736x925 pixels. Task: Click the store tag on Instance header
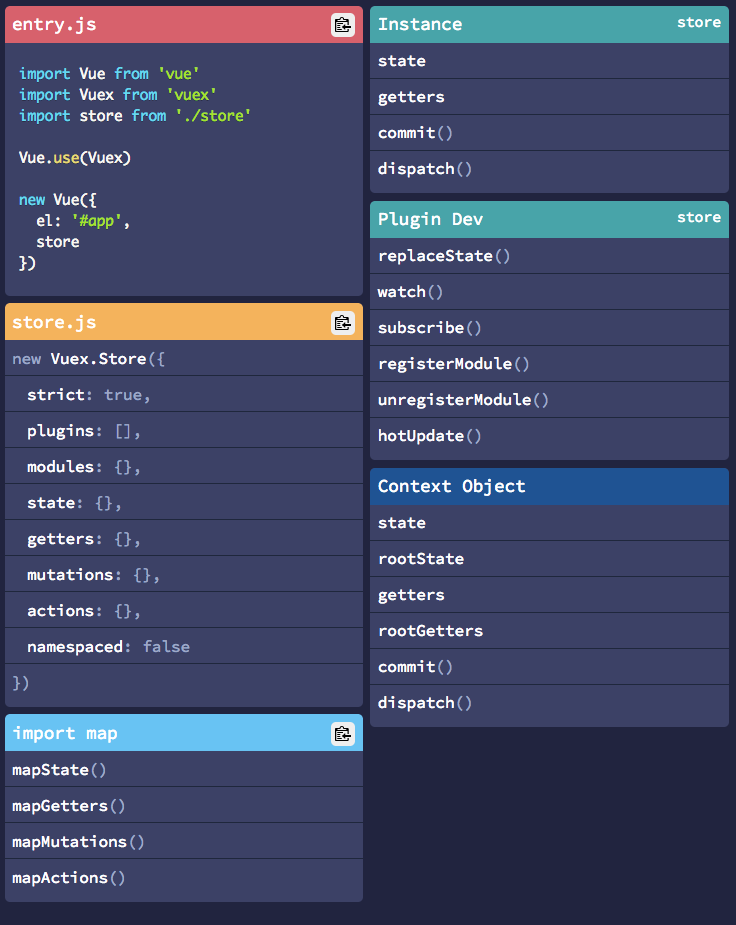[699, 22]
